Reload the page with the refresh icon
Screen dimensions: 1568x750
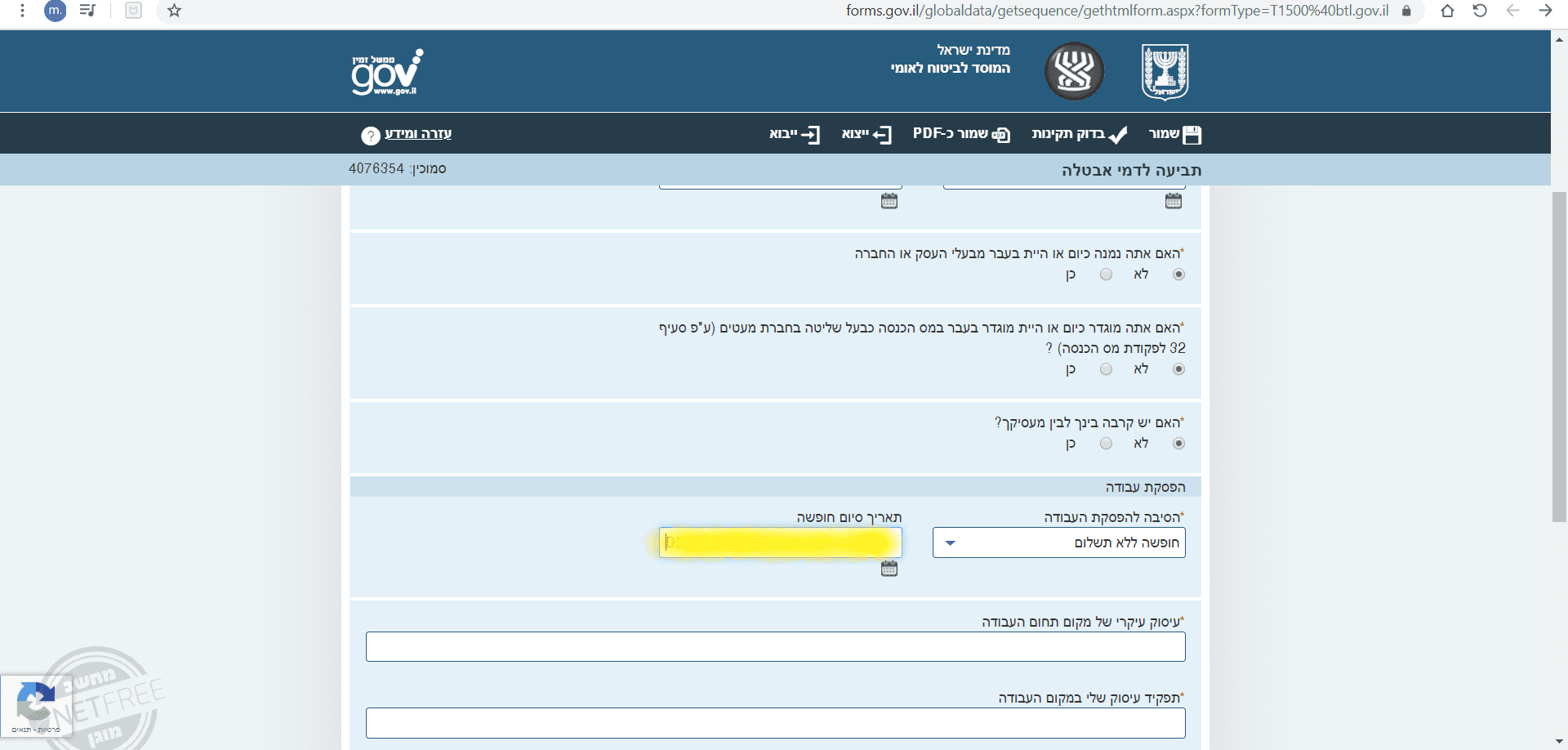point(1480,11)
